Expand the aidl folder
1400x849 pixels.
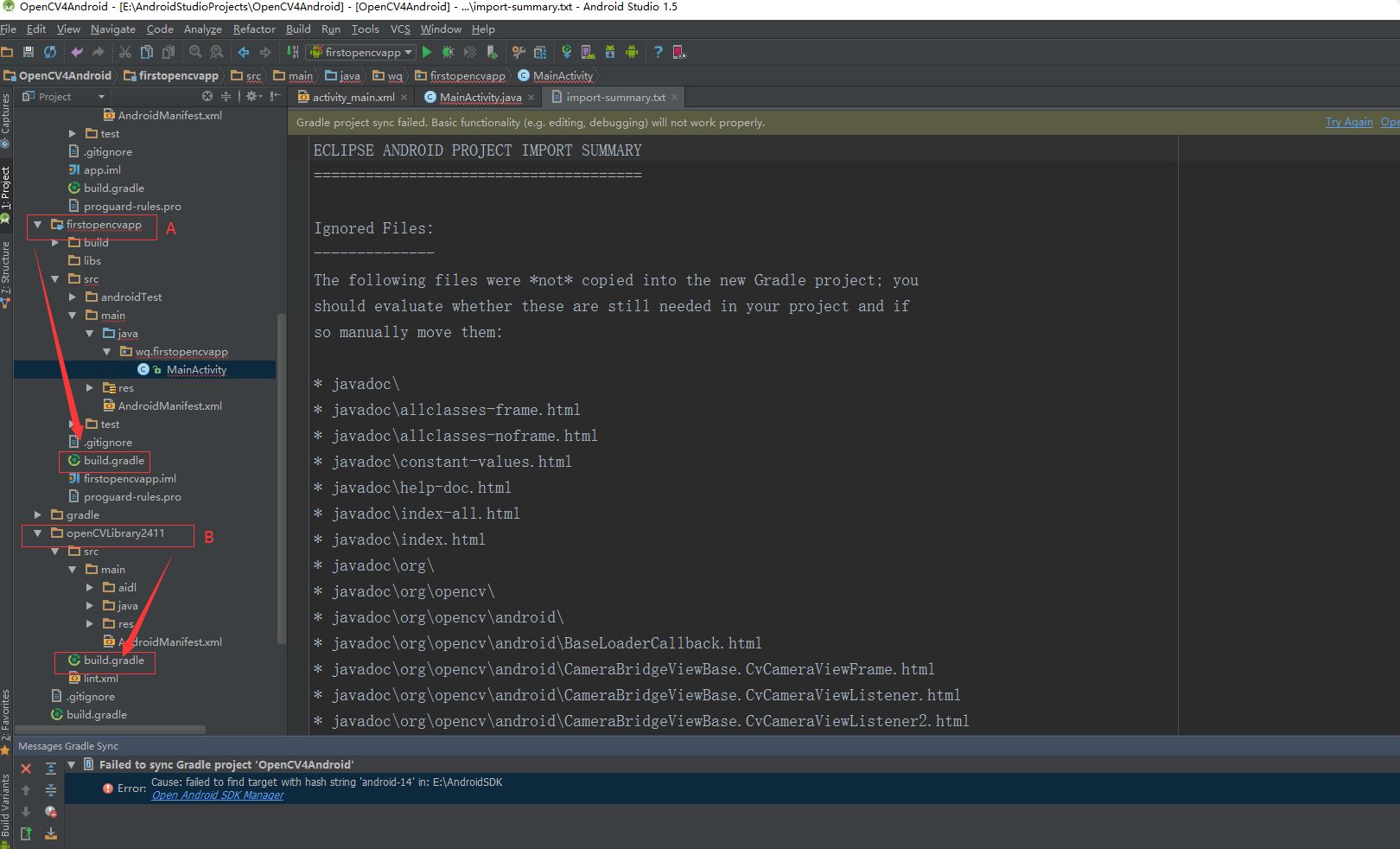[89, 588]
